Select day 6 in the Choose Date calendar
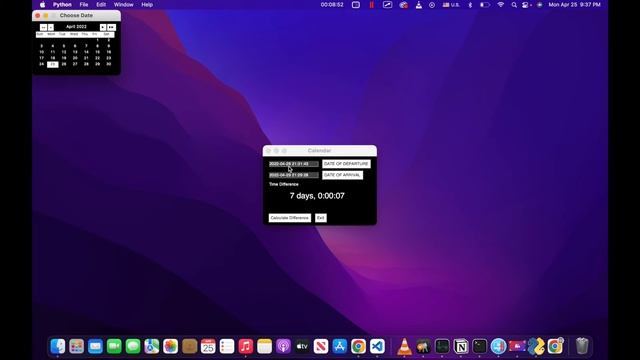 (x=75, y=46)
